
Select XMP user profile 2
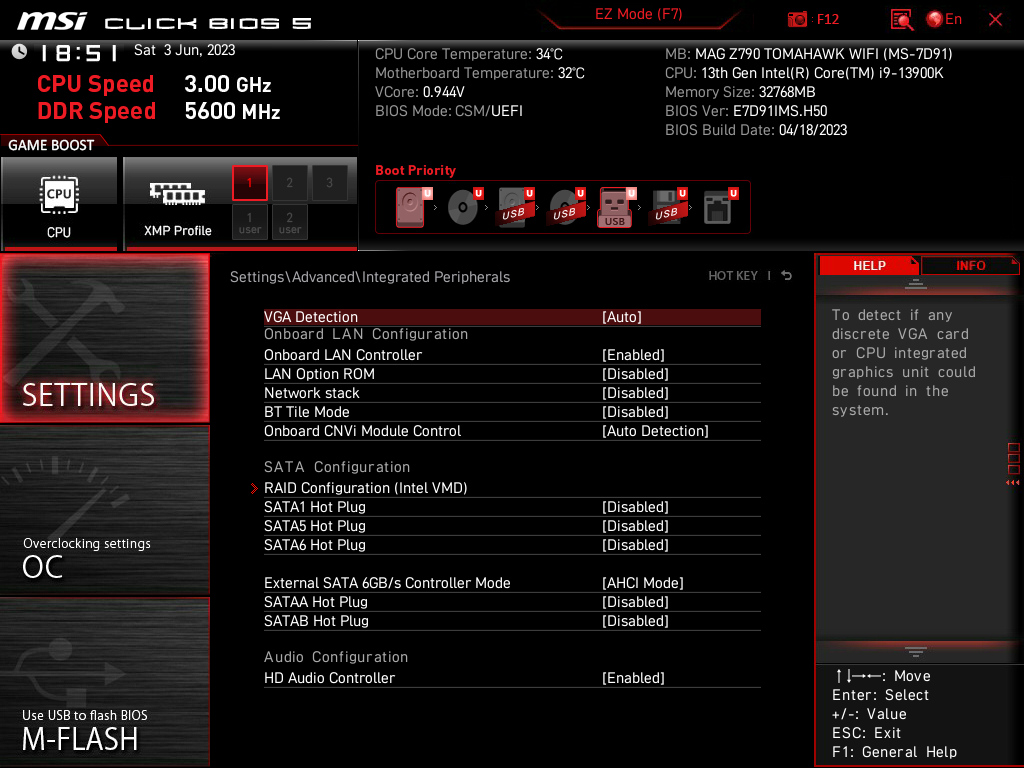(289, 222)
